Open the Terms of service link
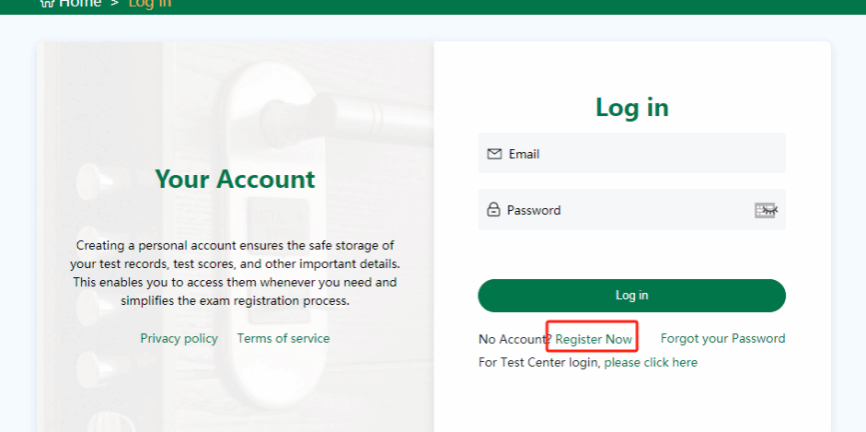The width and height of the screenshot is (866, 432). click(x=283, y=339)
